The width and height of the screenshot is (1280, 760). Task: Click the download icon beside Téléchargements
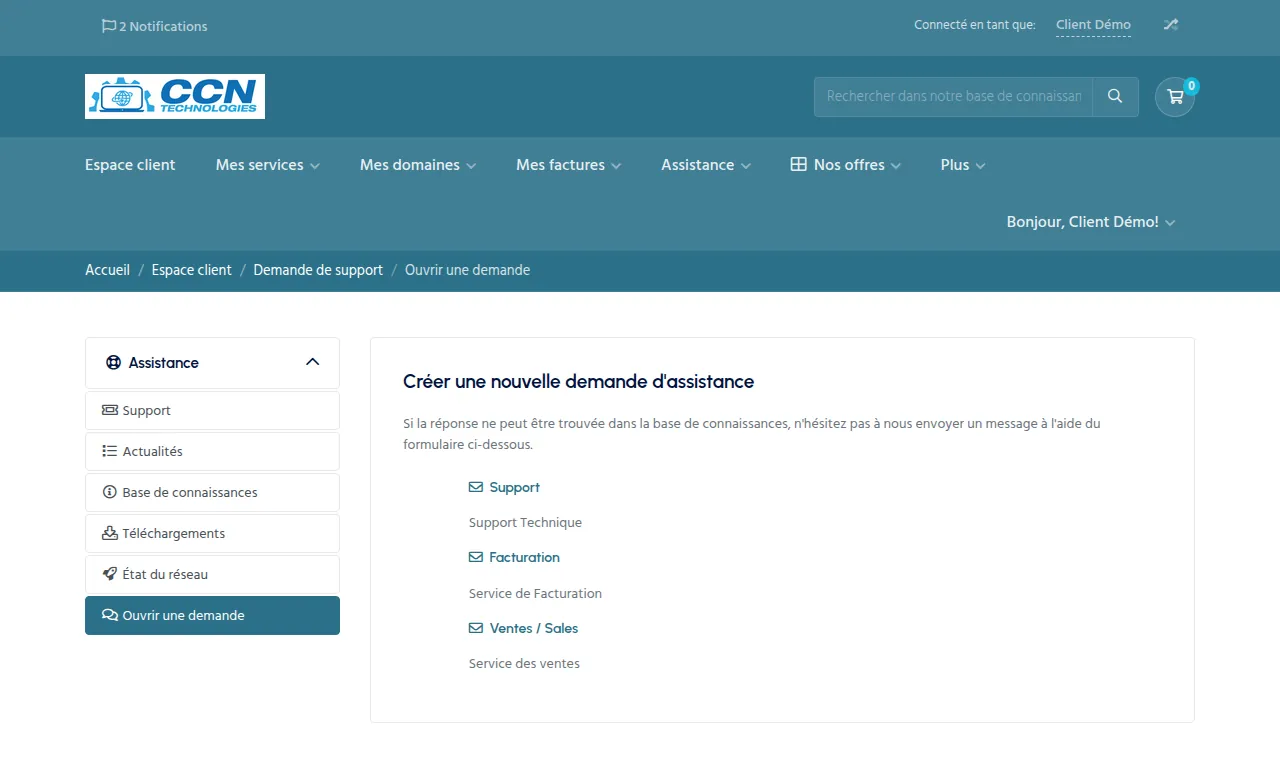point(110,533)
